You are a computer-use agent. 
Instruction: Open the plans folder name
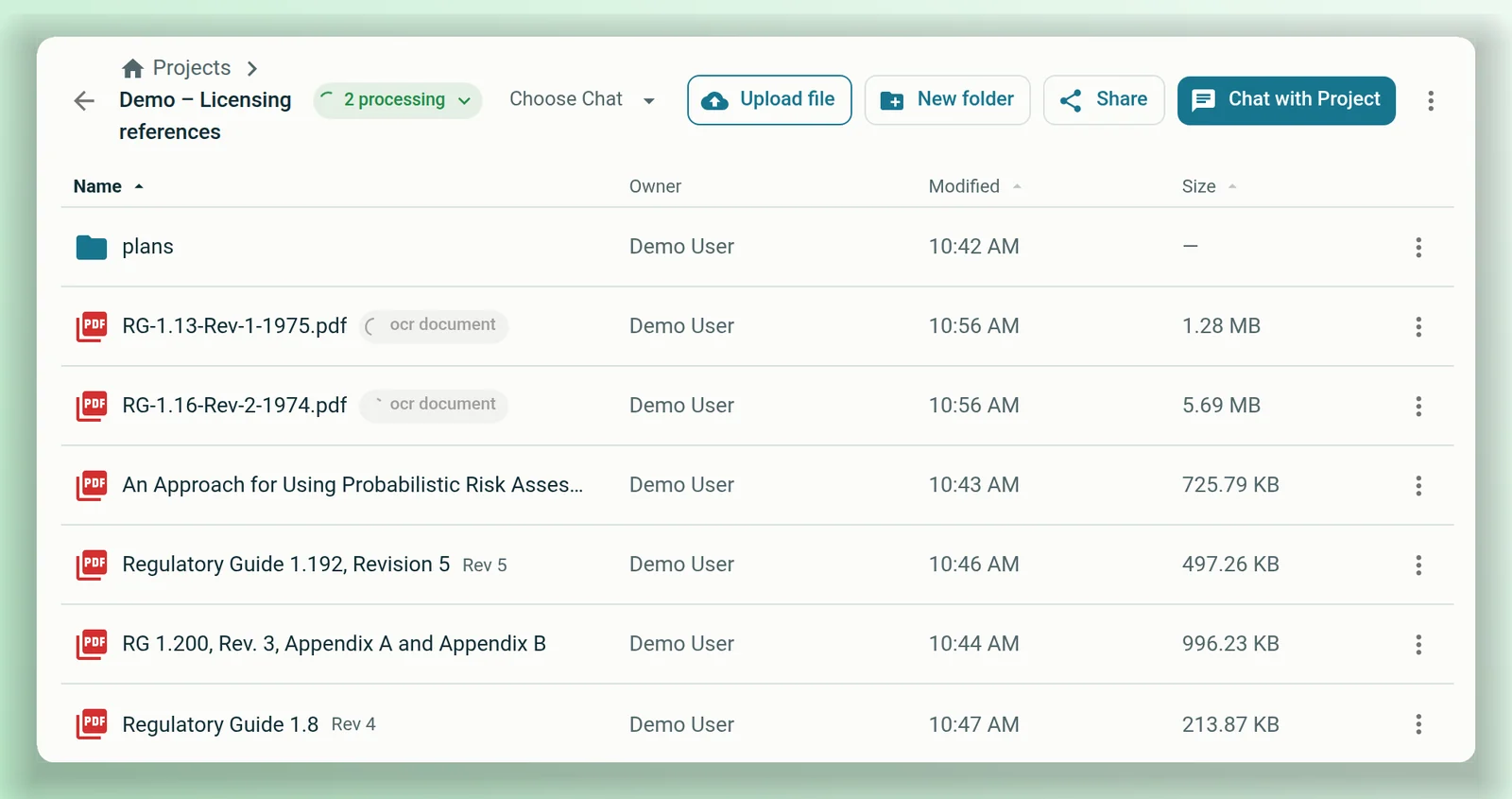coord(147,247)
